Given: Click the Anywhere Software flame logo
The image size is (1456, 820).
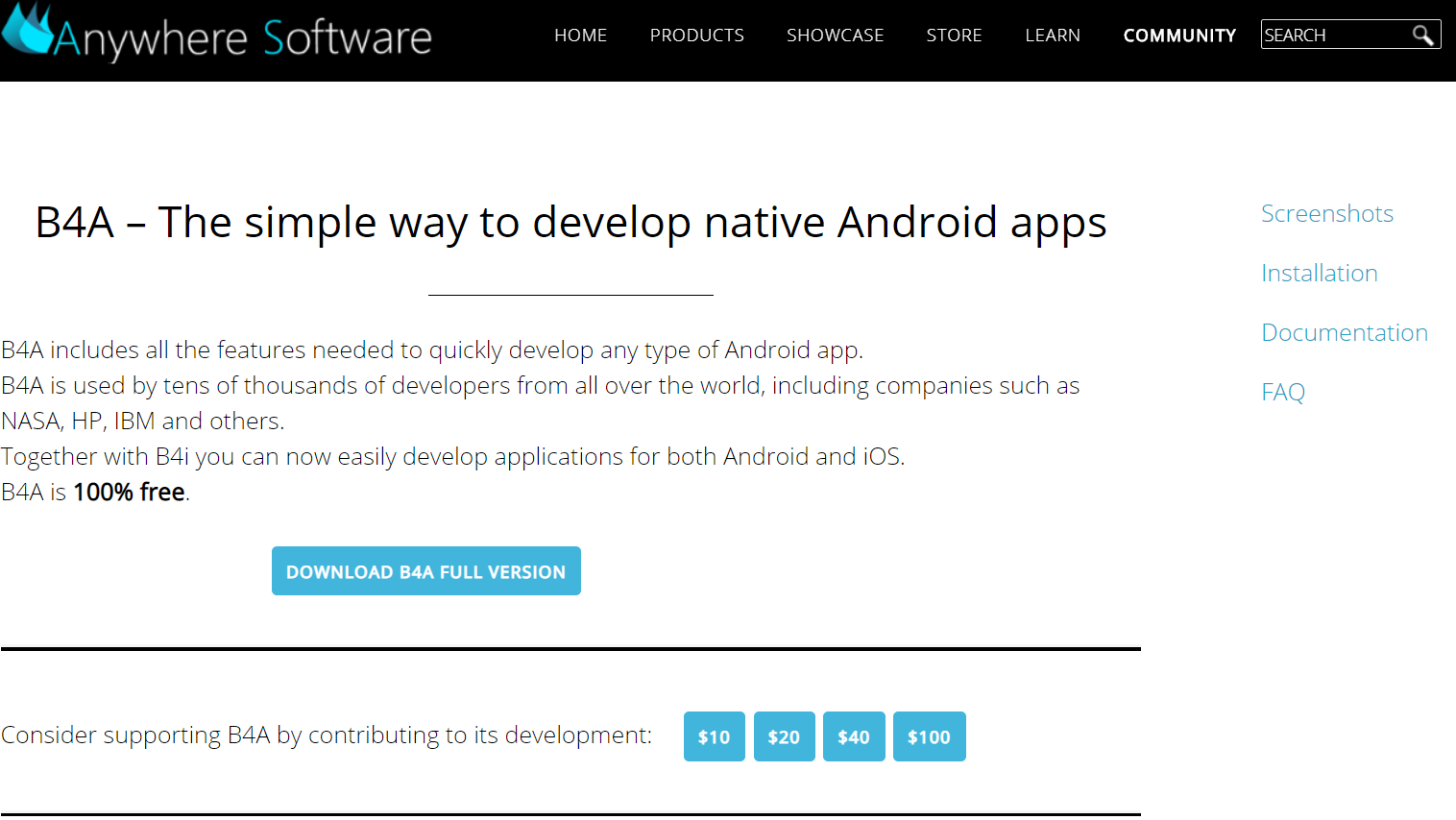Looking at the screenshot, I should (x=24, y=32).
